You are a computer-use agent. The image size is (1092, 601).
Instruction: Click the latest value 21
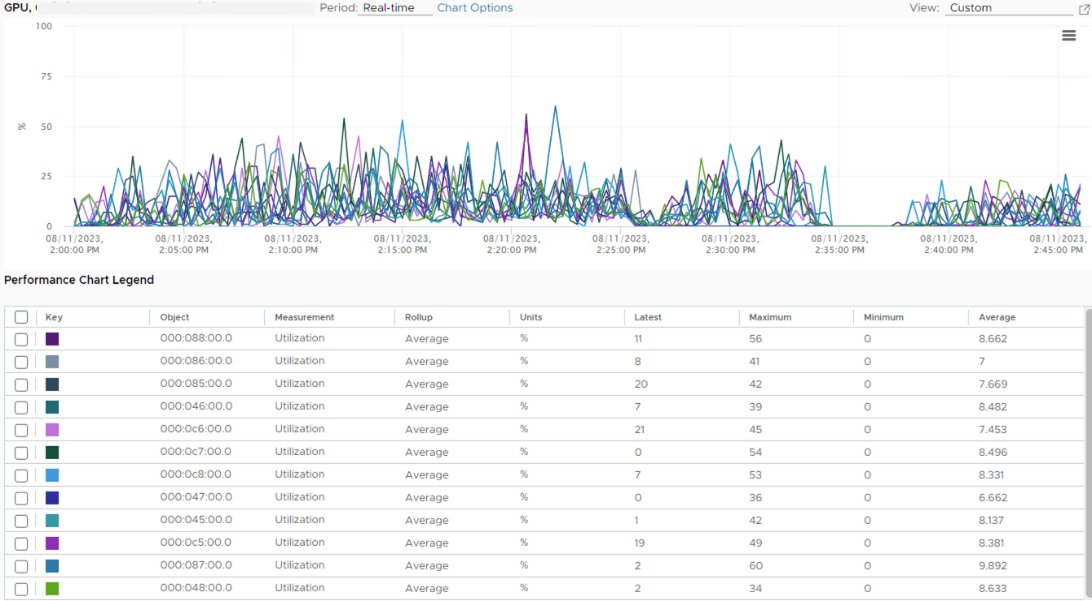(639, 430)
